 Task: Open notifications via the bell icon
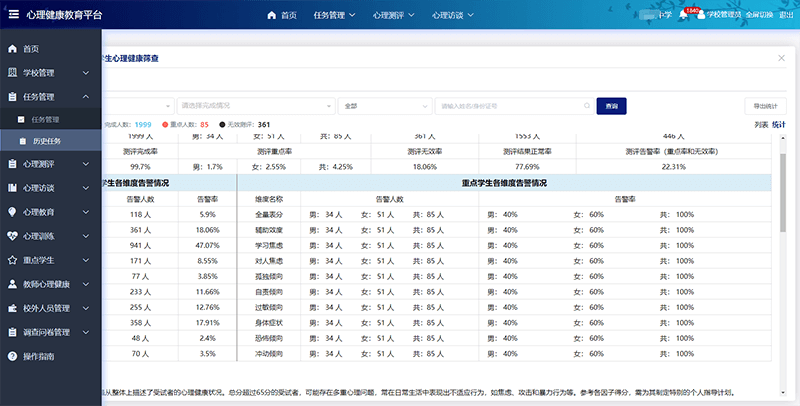682,15
